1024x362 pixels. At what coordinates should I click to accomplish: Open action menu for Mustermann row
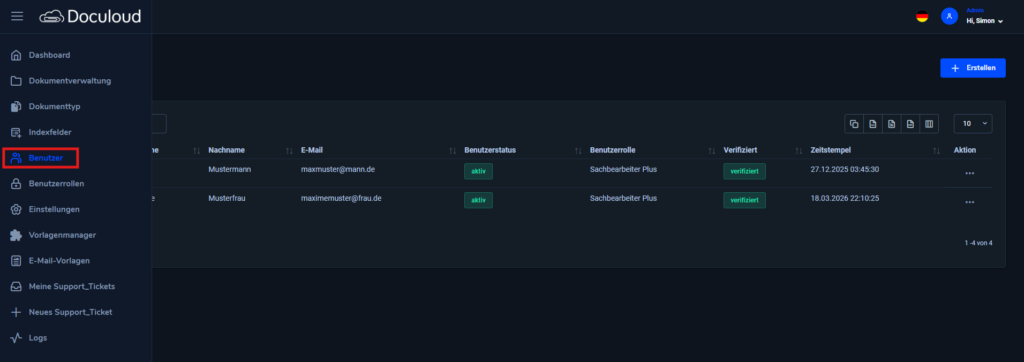[x=970, y=173]
